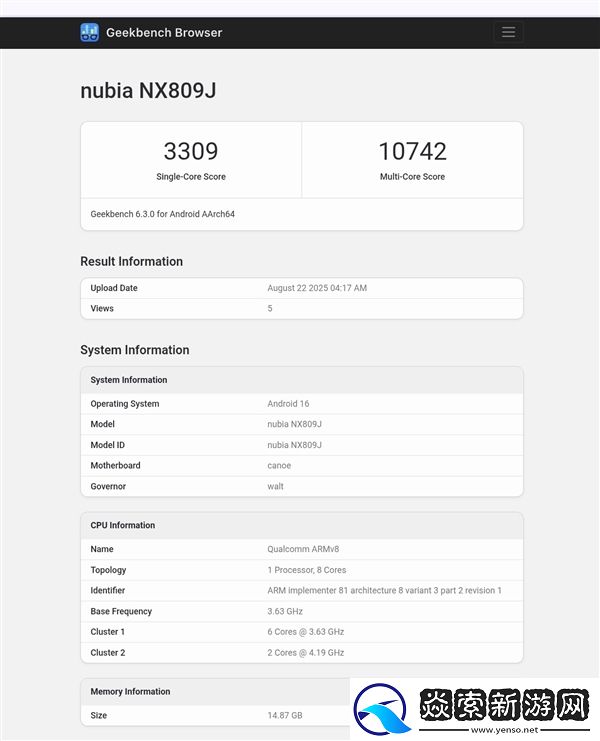The image size is (600, 741).
Task: Click the CPU Information table header
Action: click(122, 525)
